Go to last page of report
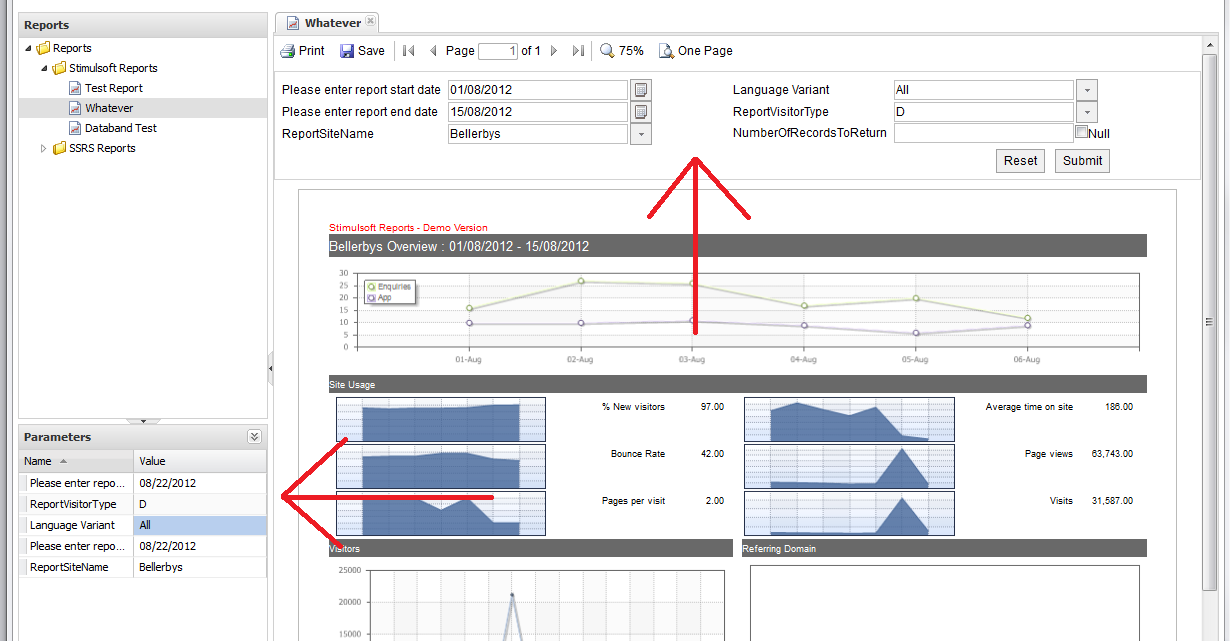This screenshot has height=641, width=1230. point(578,51)
